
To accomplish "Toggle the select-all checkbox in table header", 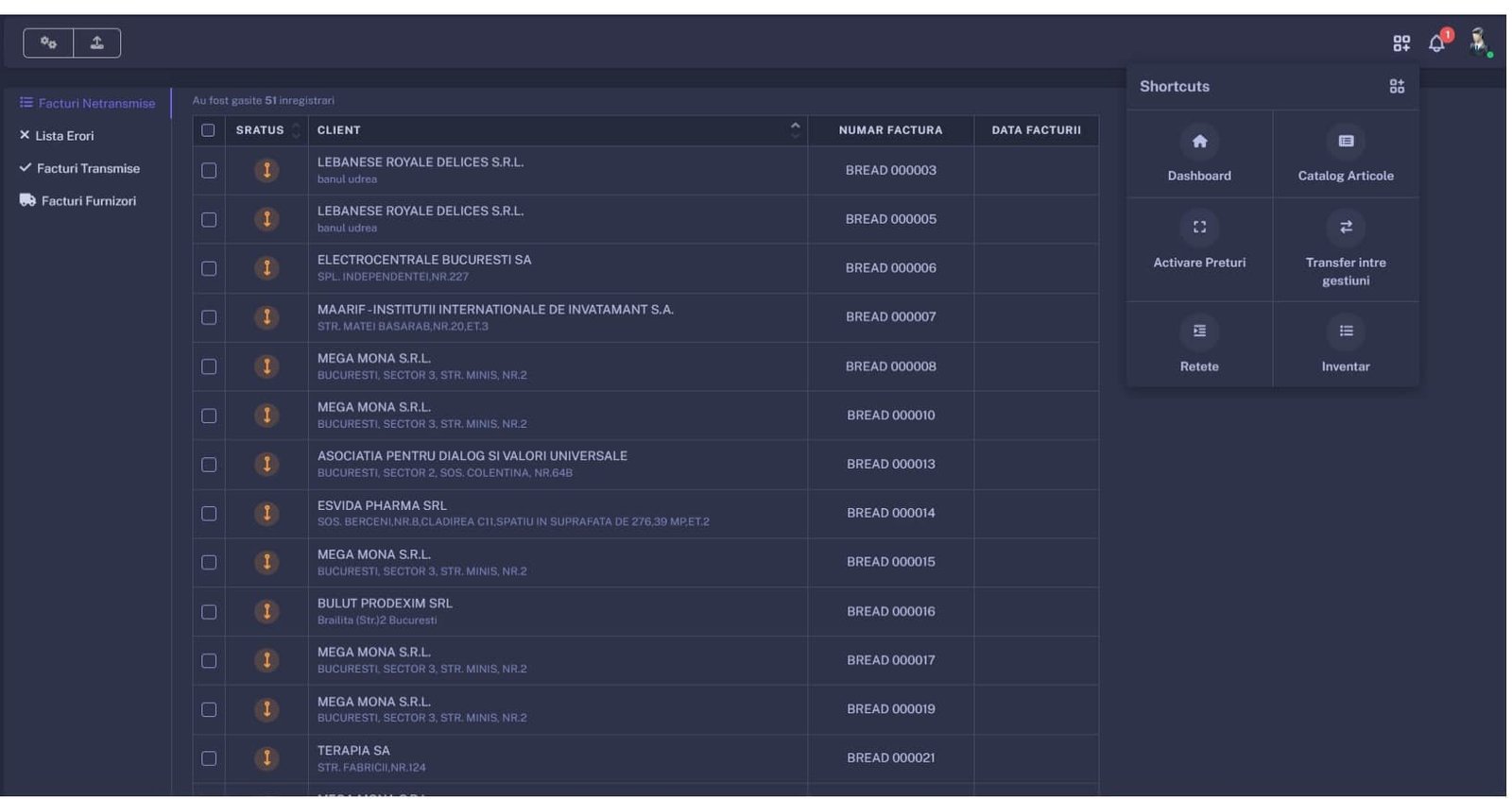I will [x=208, y=130].
